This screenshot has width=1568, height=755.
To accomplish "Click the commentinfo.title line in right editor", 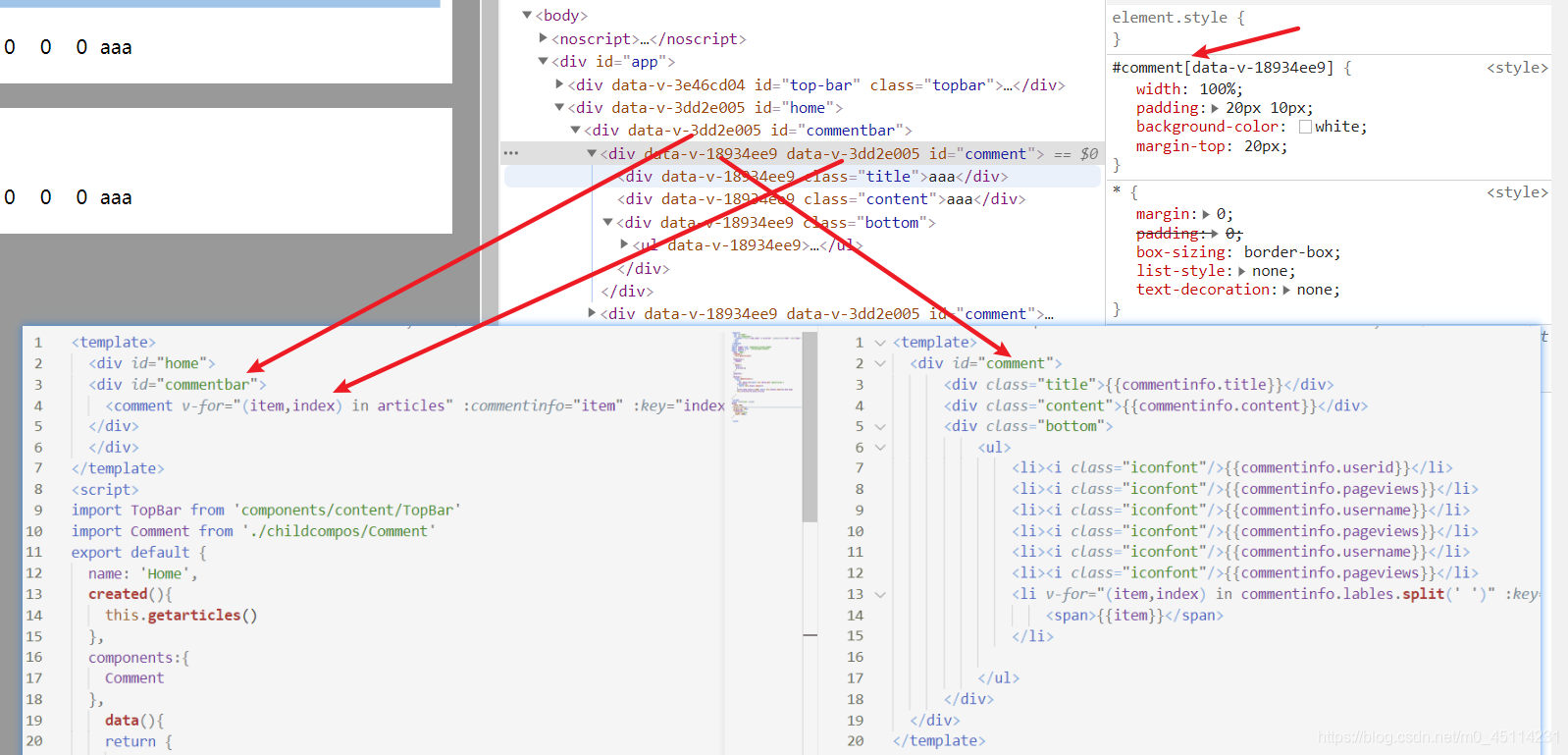I will point(1139,385).
